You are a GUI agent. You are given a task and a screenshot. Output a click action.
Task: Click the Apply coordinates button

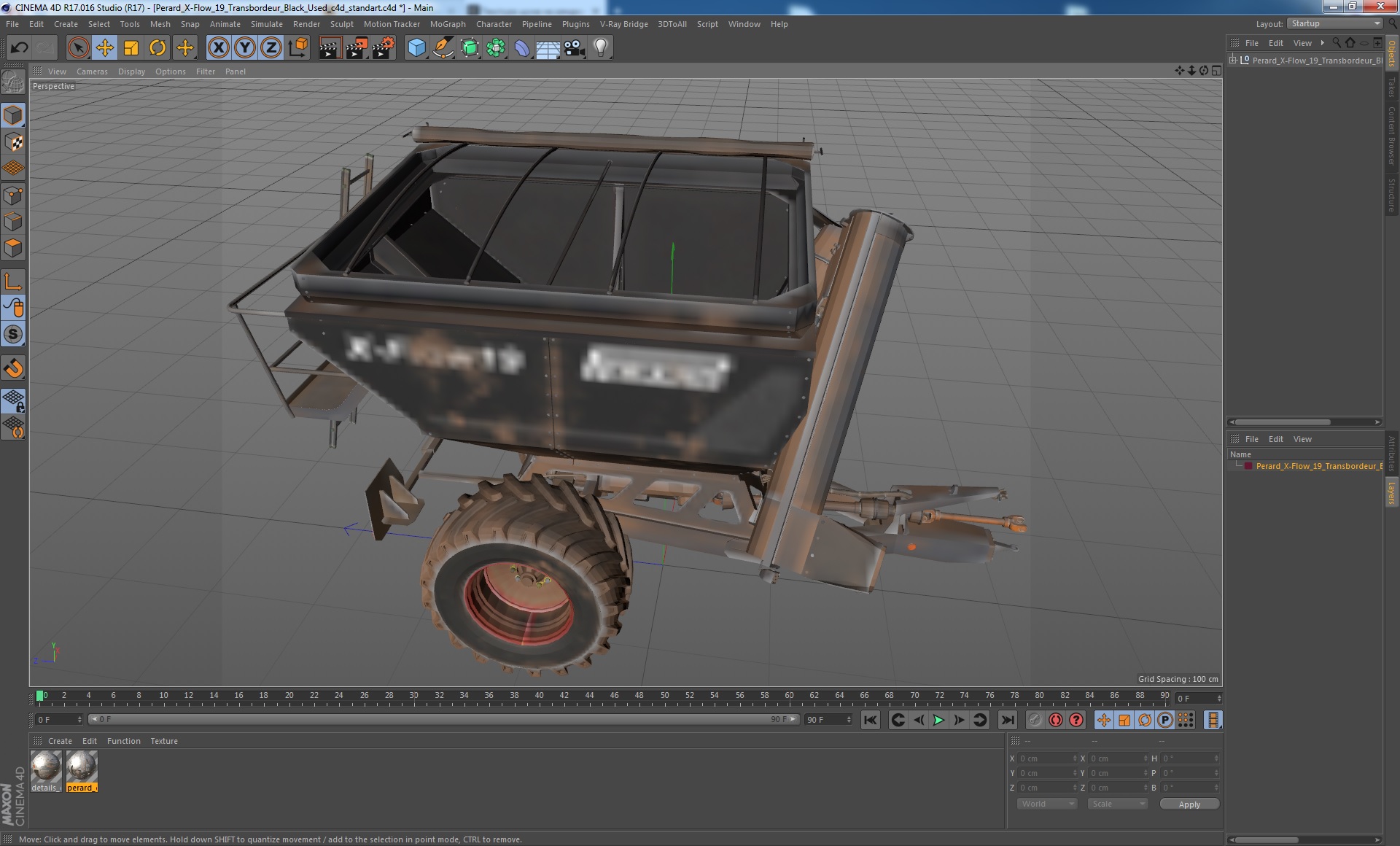pos(1189,804)
